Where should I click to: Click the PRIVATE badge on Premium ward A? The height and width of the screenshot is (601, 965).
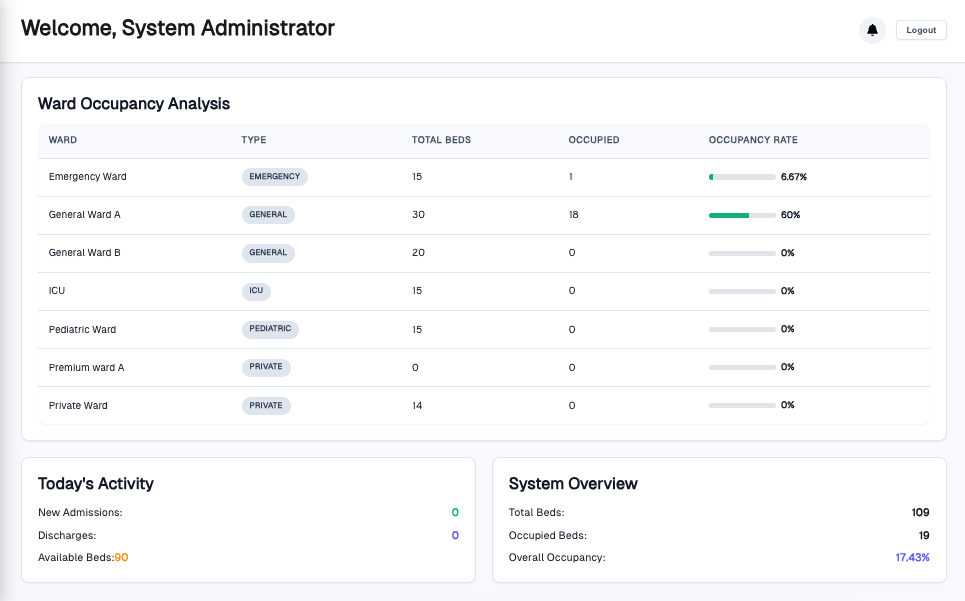266,367
